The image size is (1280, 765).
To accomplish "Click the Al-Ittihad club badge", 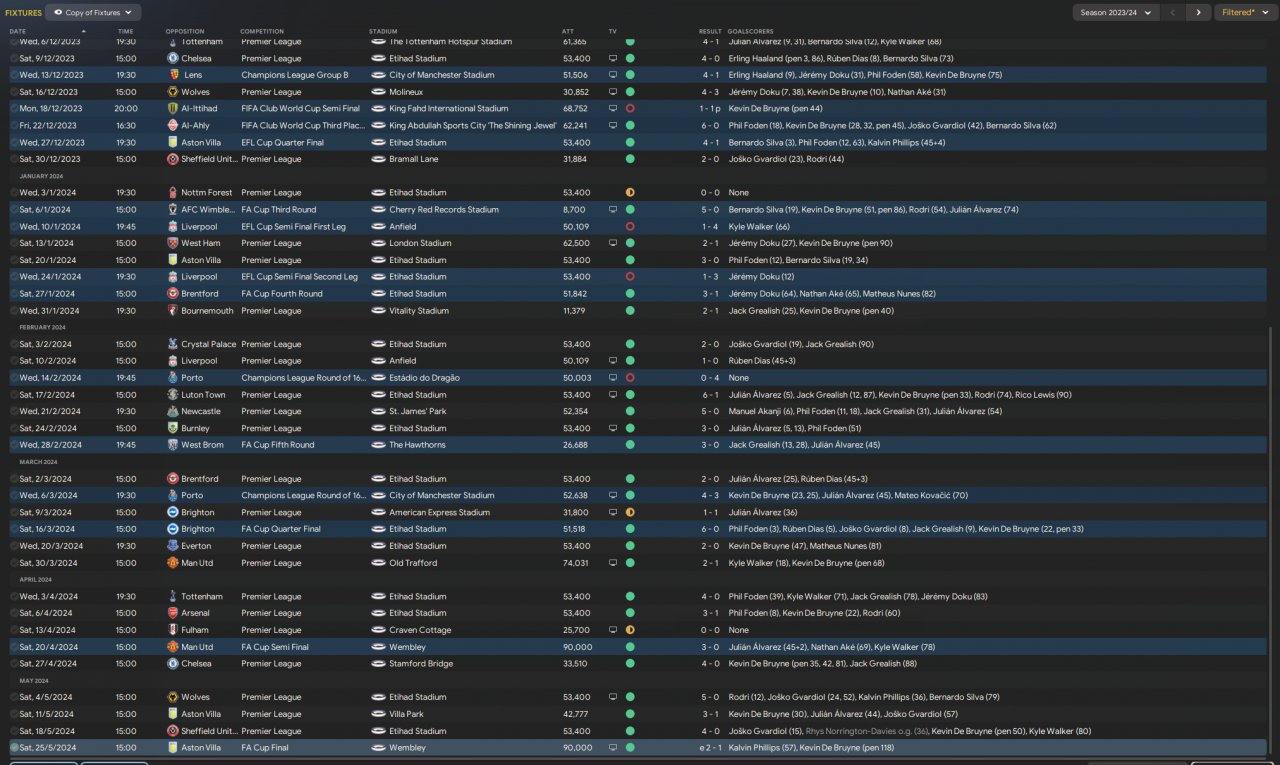I will (x=173, y=109).
